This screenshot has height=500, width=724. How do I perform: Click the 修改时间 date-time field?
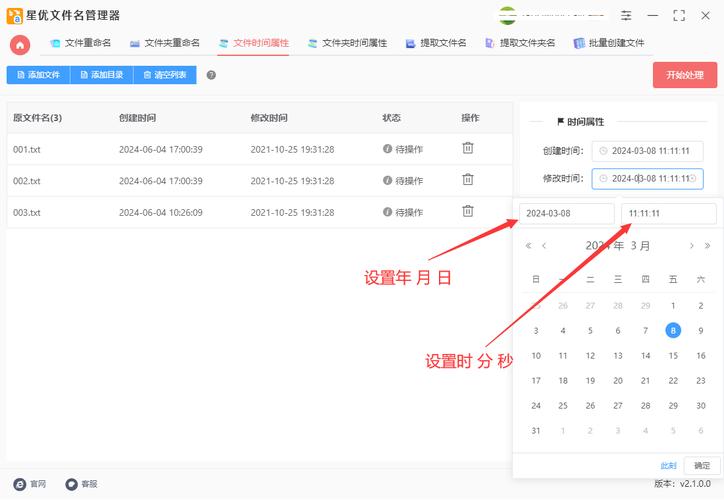647,179
